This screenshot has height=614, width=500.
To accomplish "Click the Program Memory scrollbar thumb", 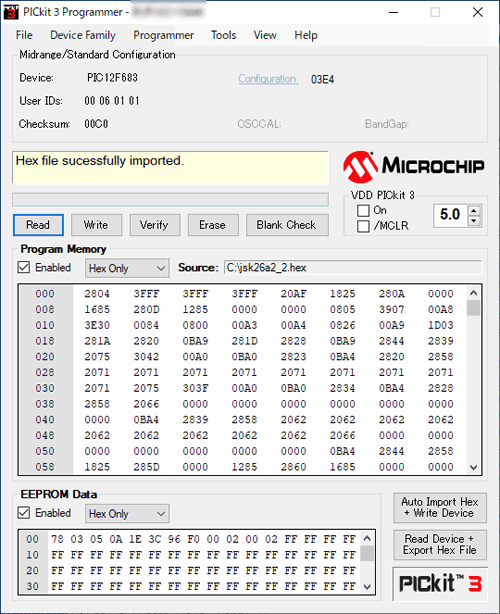I will 473,308.
